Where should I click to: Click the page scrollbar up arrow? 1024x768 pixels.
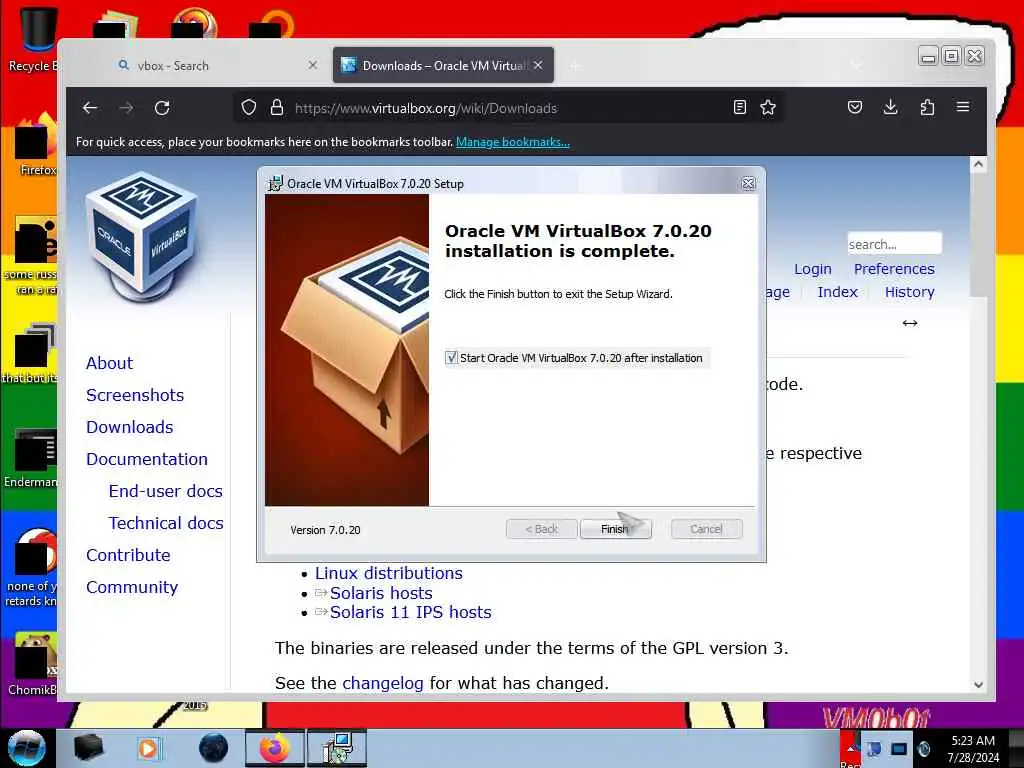coord(978,165)
